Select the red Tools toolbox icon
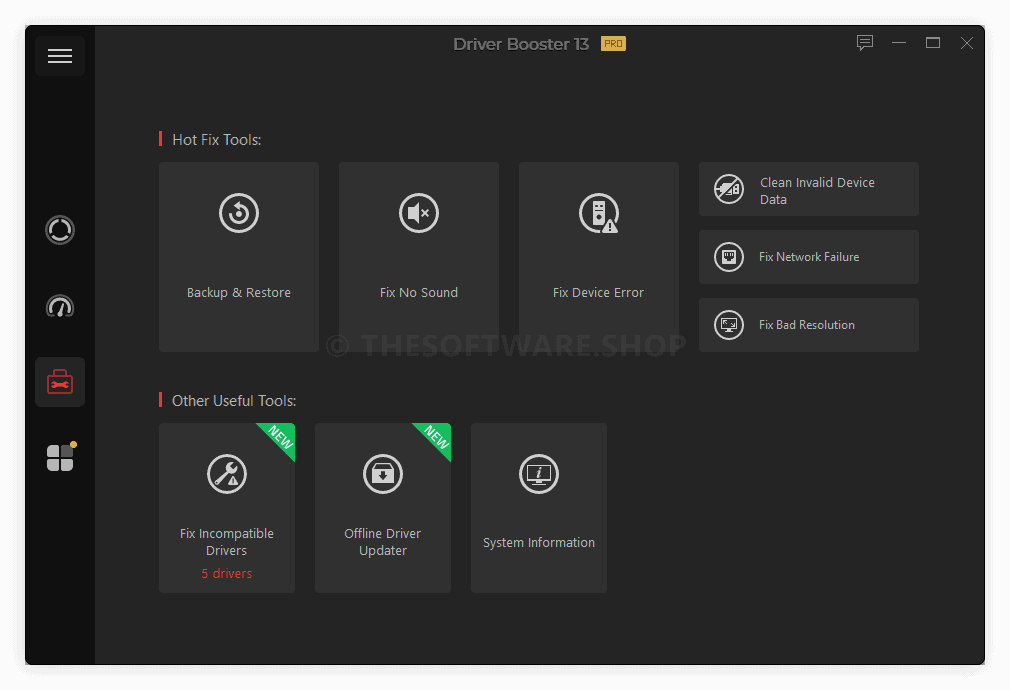 point(60,382)
